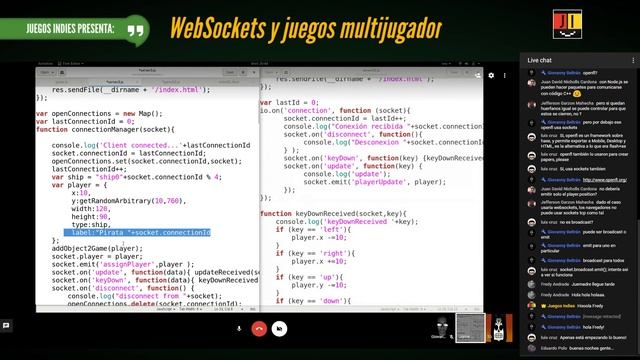This screenshot has width=640, height=360.
Task: Switch to the second, active tab in left editor
Action: [x=115, y=82]
